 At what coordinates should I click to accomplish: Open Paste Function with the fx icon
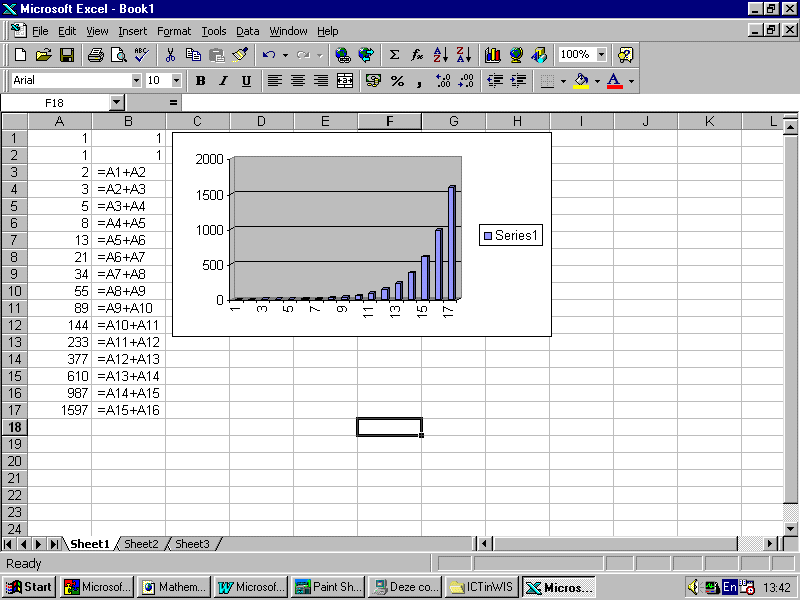click(x=417, y=55)
